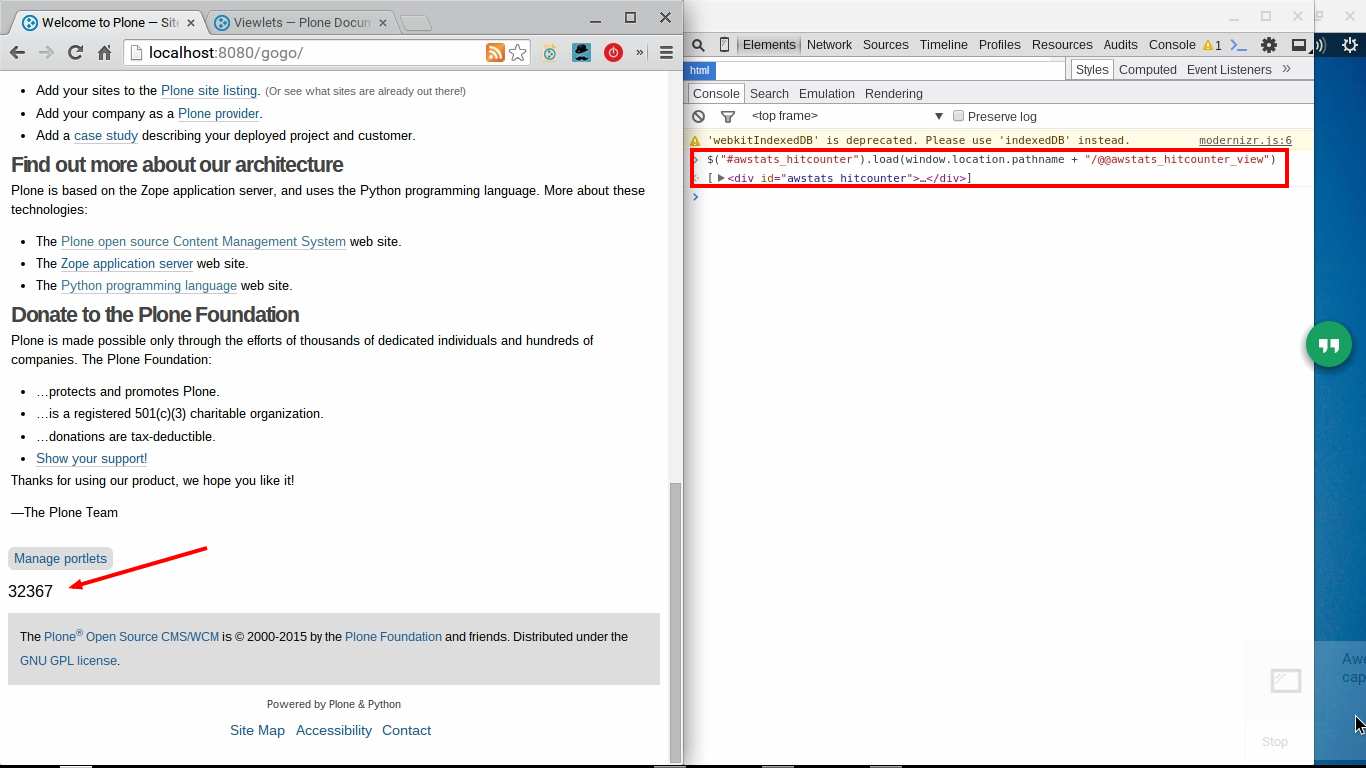
Task: Switch drawer to the Emulation tab
Action: point(827,93)
